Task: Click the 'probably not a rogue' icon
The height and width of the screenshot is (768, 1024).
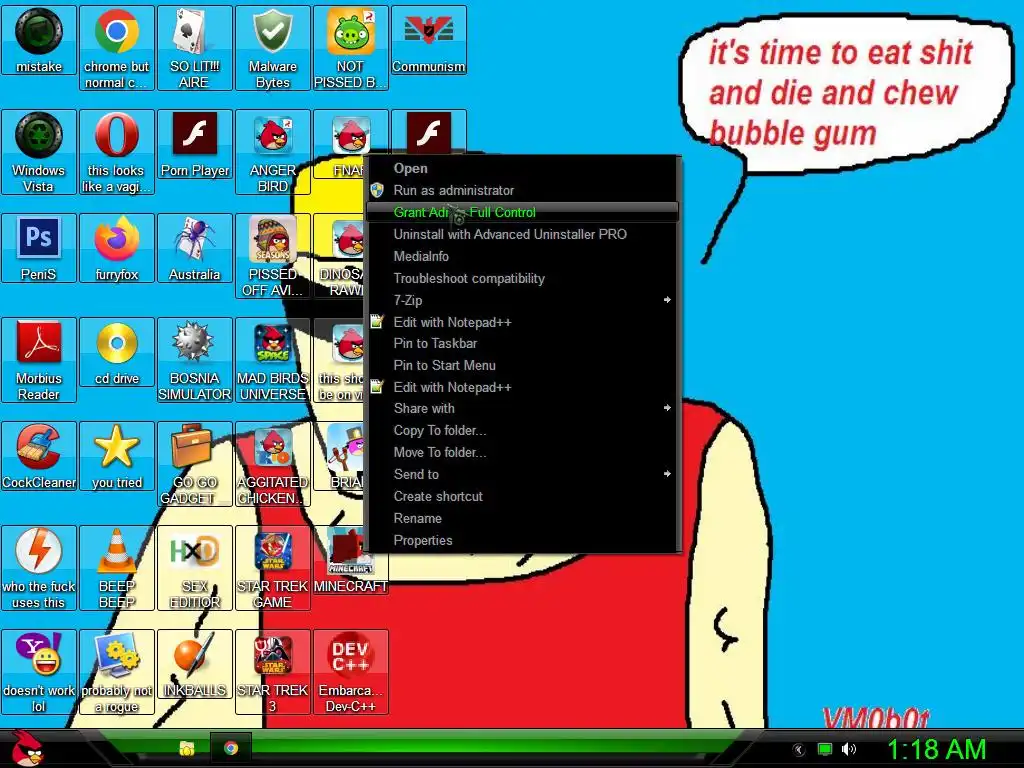Action: [x=116, y=672]
